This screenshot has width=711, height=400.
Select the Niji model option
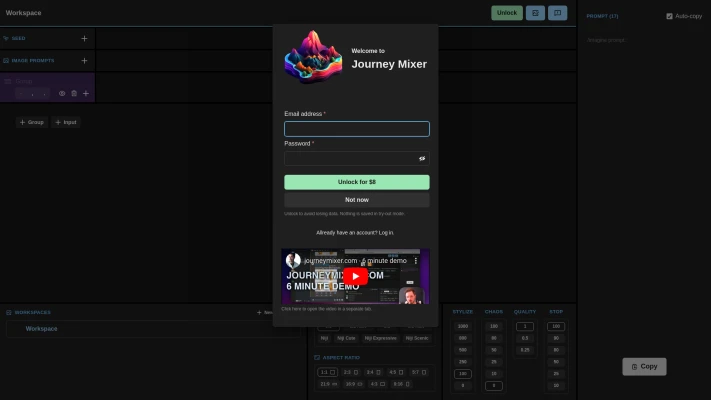324,338
